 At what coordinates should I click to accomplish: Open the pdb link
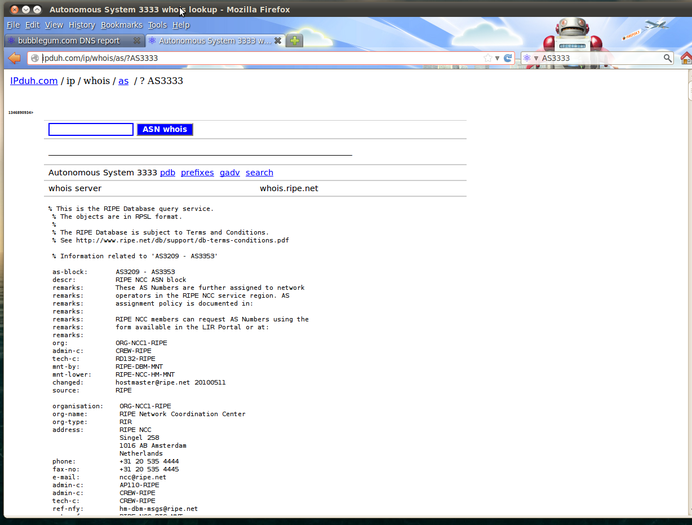point(167,172)
